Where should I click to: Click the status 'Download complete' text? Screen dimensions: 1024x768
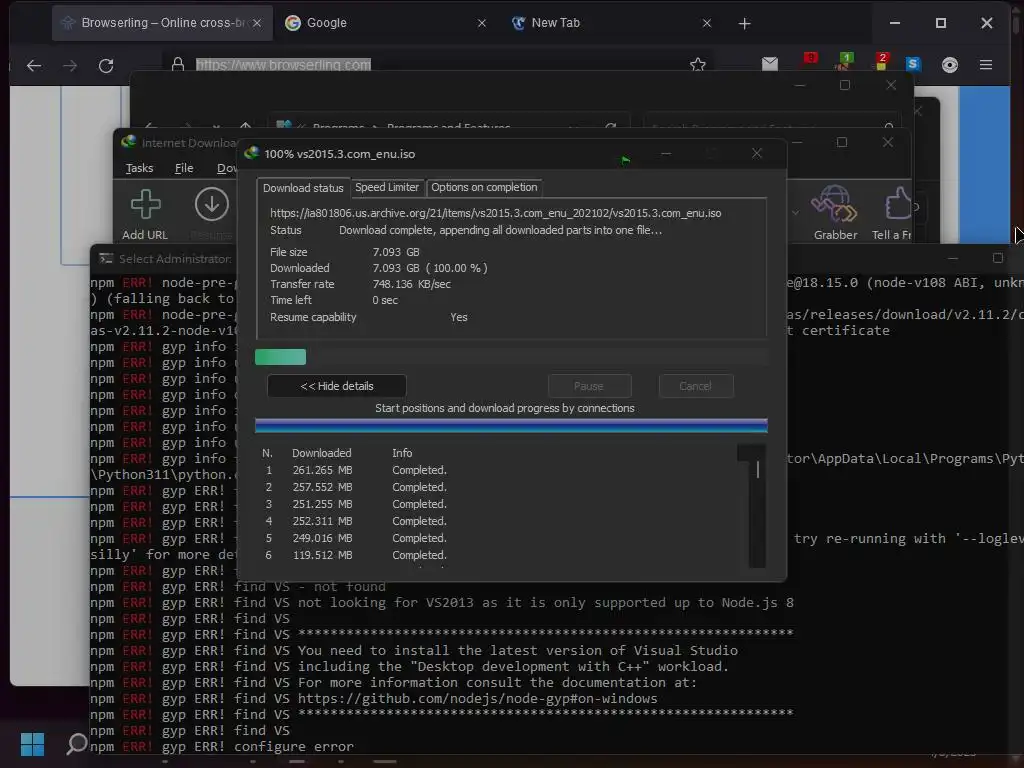(500, 230)
